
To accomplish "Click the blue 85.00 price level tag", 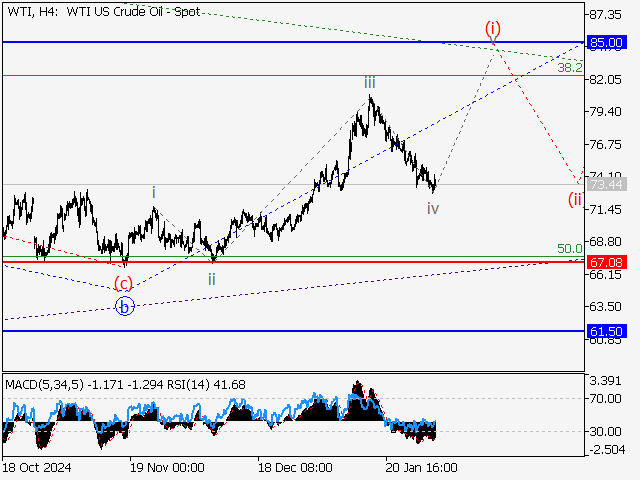I will click(607, 43).
